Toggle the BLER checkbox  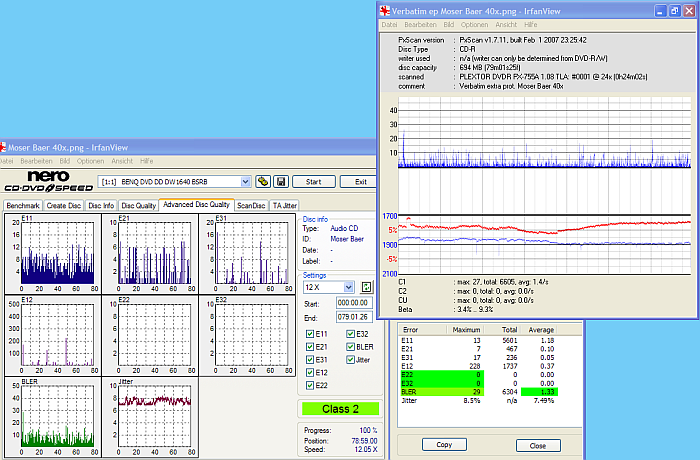[x=350, y=347]
